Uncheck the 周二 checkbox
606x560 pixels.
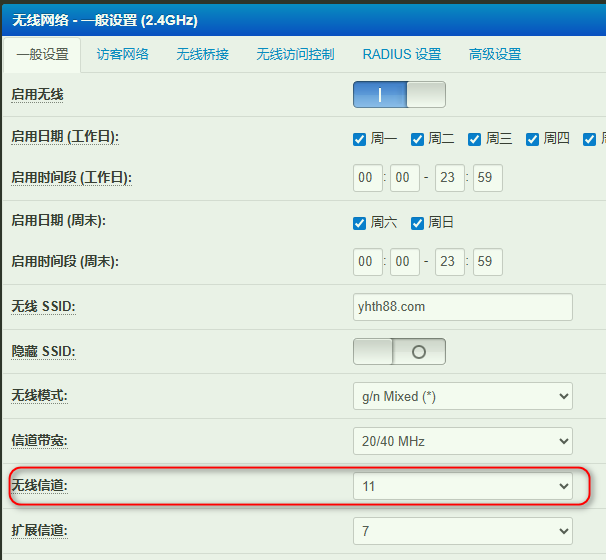point(418,139)
